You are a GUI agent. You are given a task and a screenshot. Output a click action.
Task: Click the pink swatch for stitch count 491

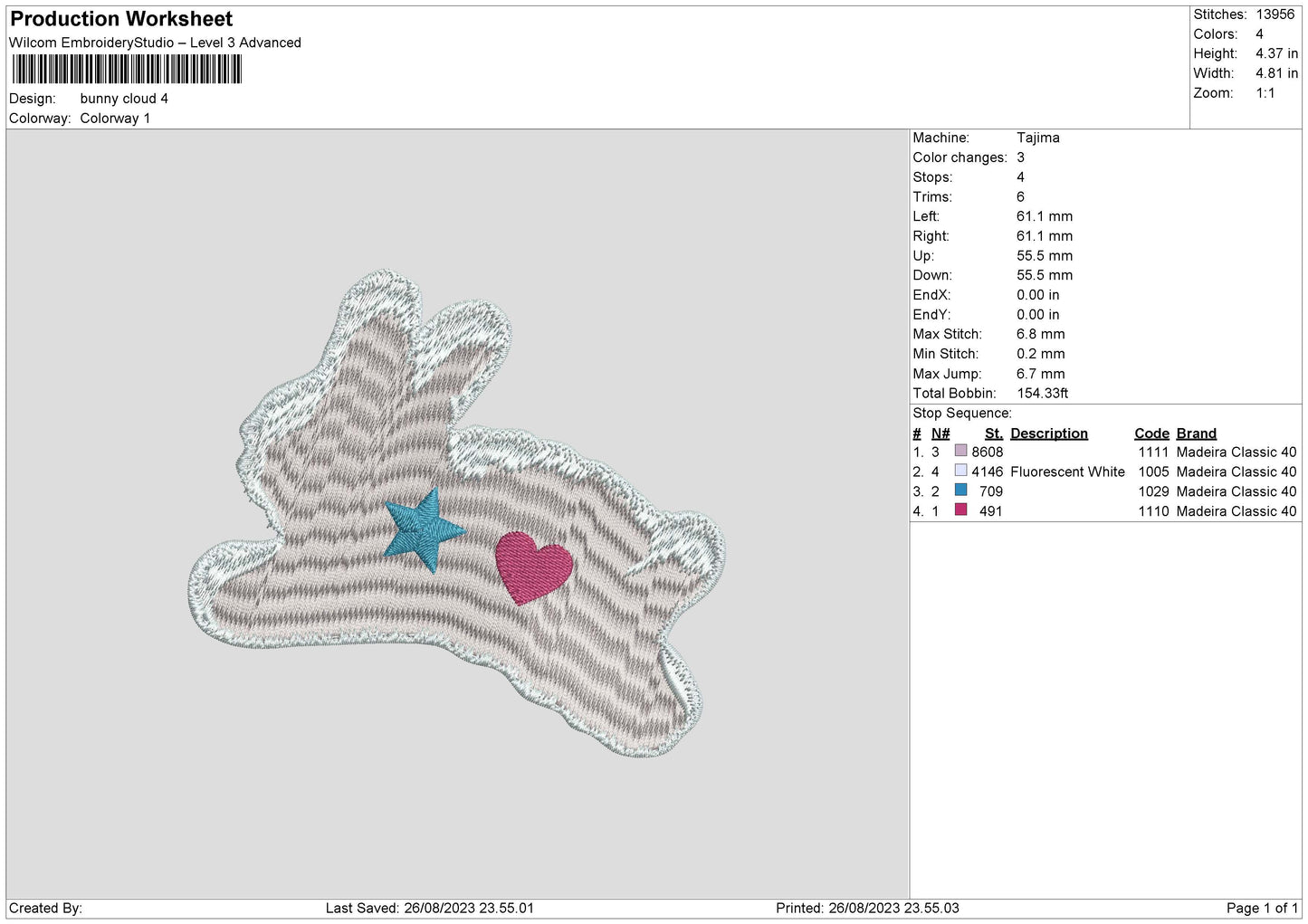(960, 510)
